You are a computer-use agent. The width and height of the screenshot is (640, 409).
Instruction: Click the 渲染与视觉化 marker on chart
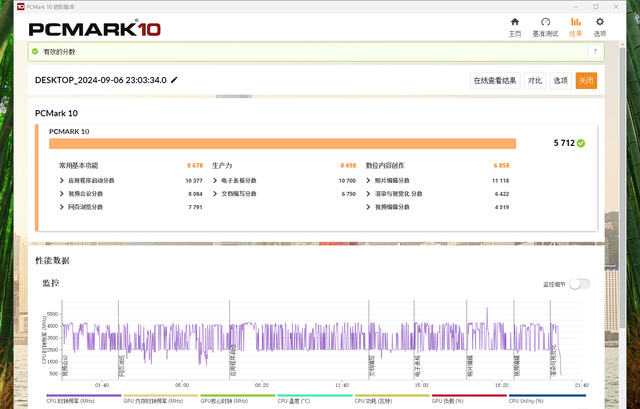point(553,361)
